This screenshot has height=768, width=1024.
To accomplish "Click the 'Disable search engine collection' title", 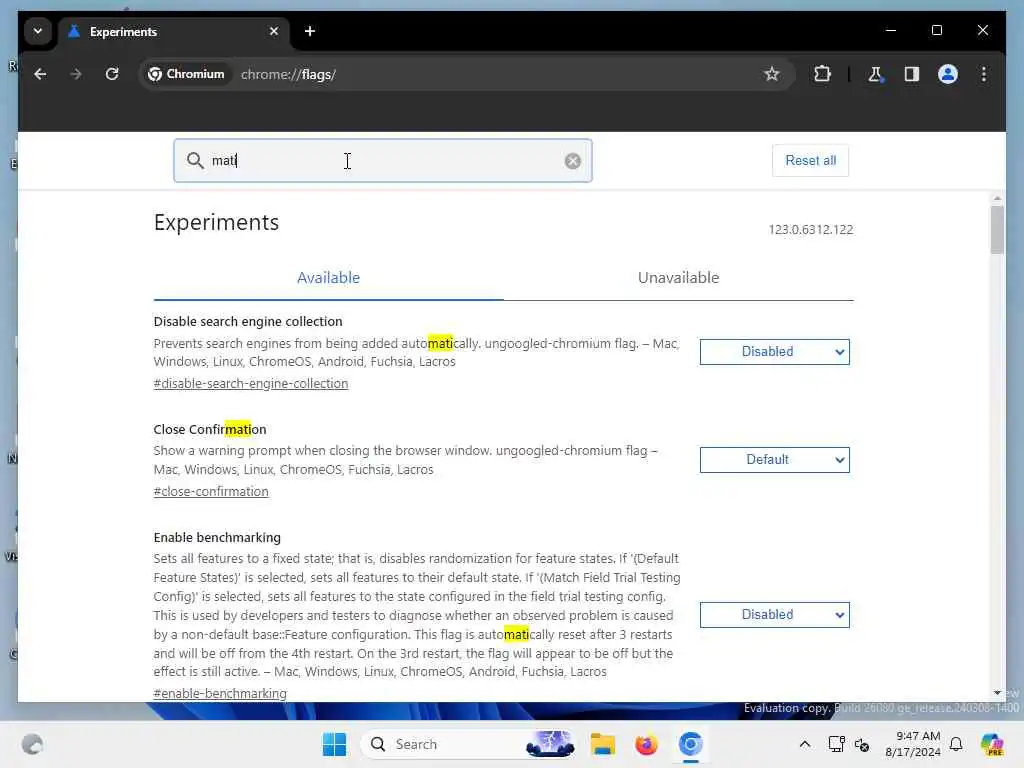I will point(248,321).
